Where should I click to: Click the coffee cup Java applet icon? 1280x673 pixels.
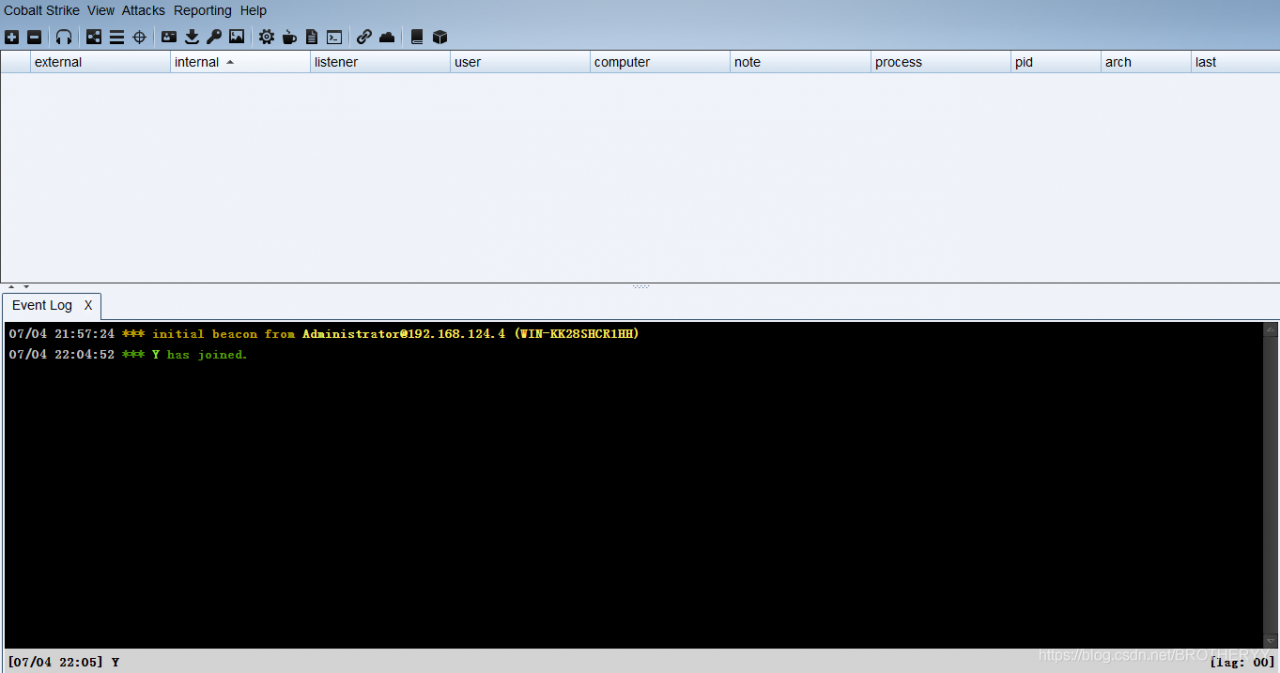point(289,37)
